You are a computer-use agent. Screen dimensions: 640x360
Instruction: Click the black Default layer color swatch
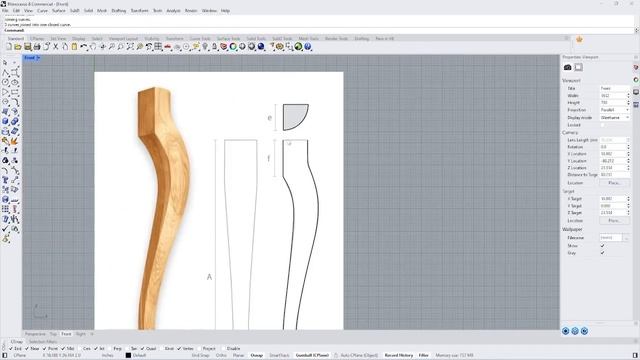click(128, 356)
